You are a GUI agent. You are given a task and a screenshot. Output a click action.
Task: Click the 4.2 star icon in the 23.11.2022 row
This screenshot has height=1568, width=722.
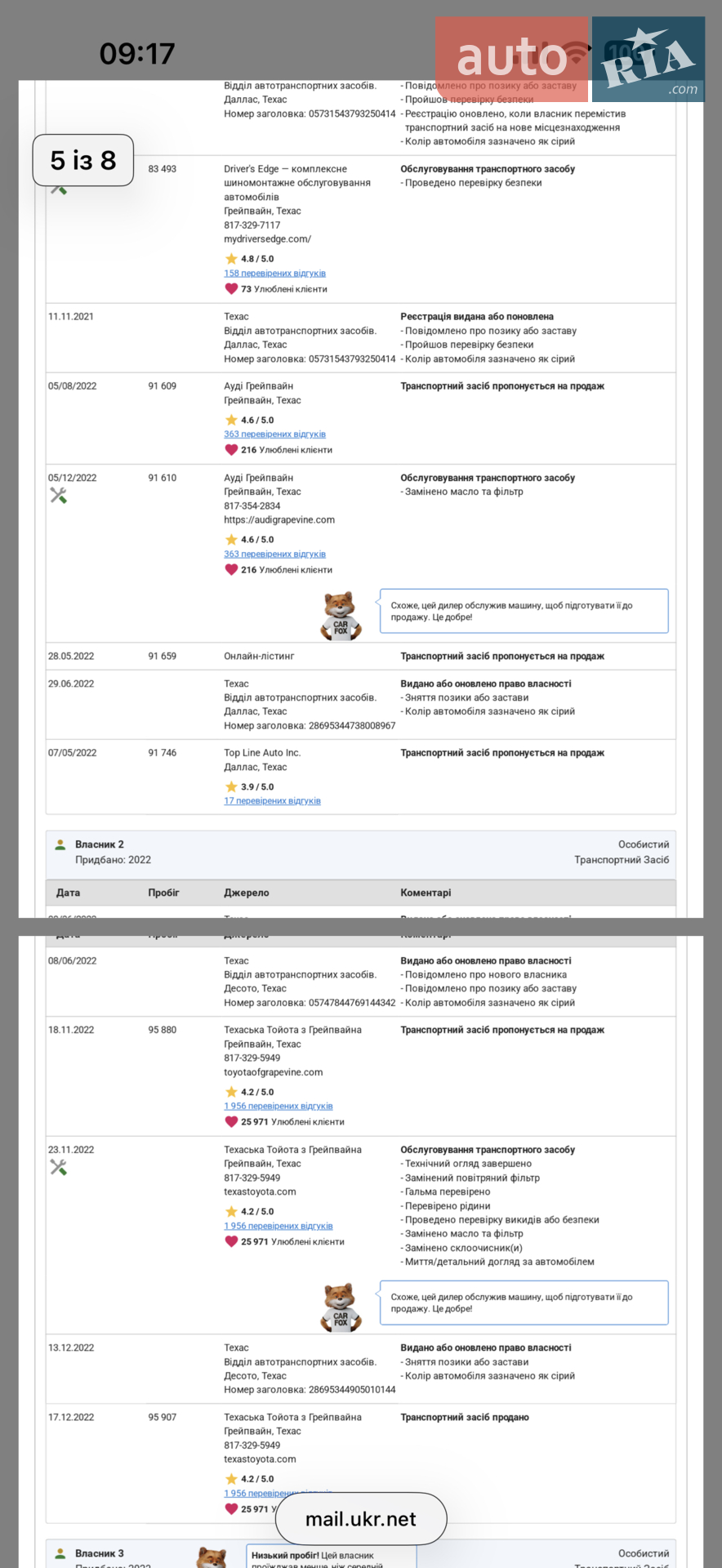click(x=231, y=1211)
